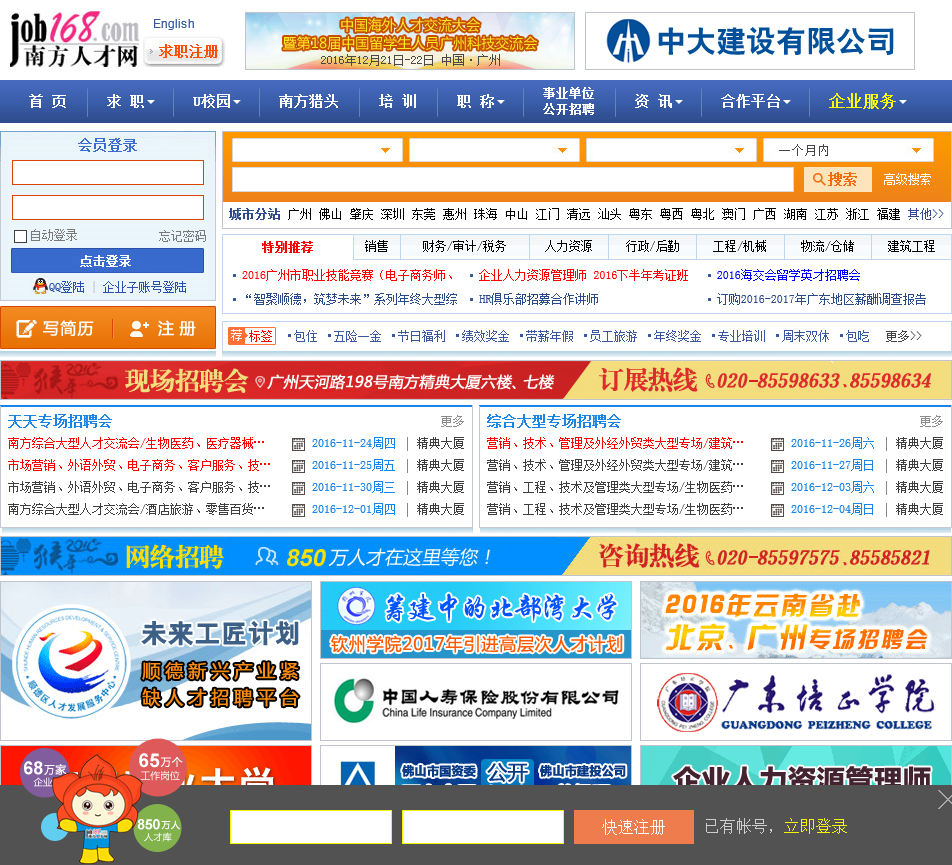This screenshot has width=952, height=865.
Task: Click the job168 南方人才网 logo
Action: [x=74, y=39]
